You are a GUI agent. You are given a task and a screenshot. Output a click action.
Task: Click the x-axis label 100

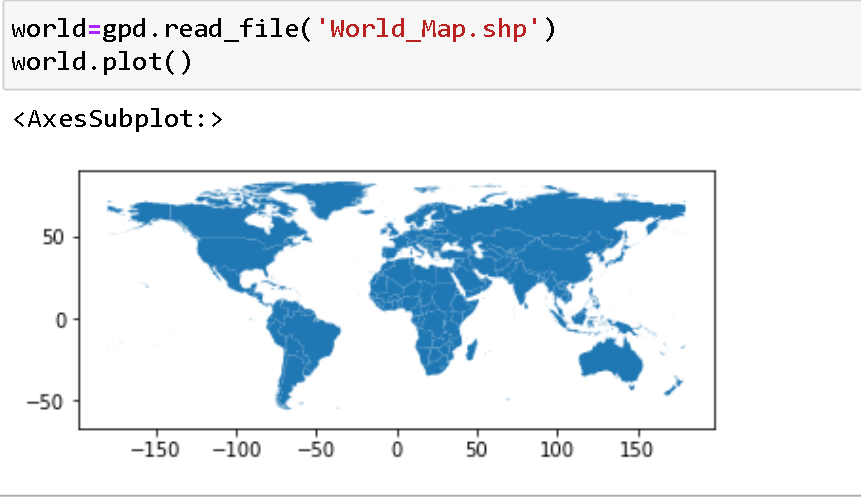point(557,450)
